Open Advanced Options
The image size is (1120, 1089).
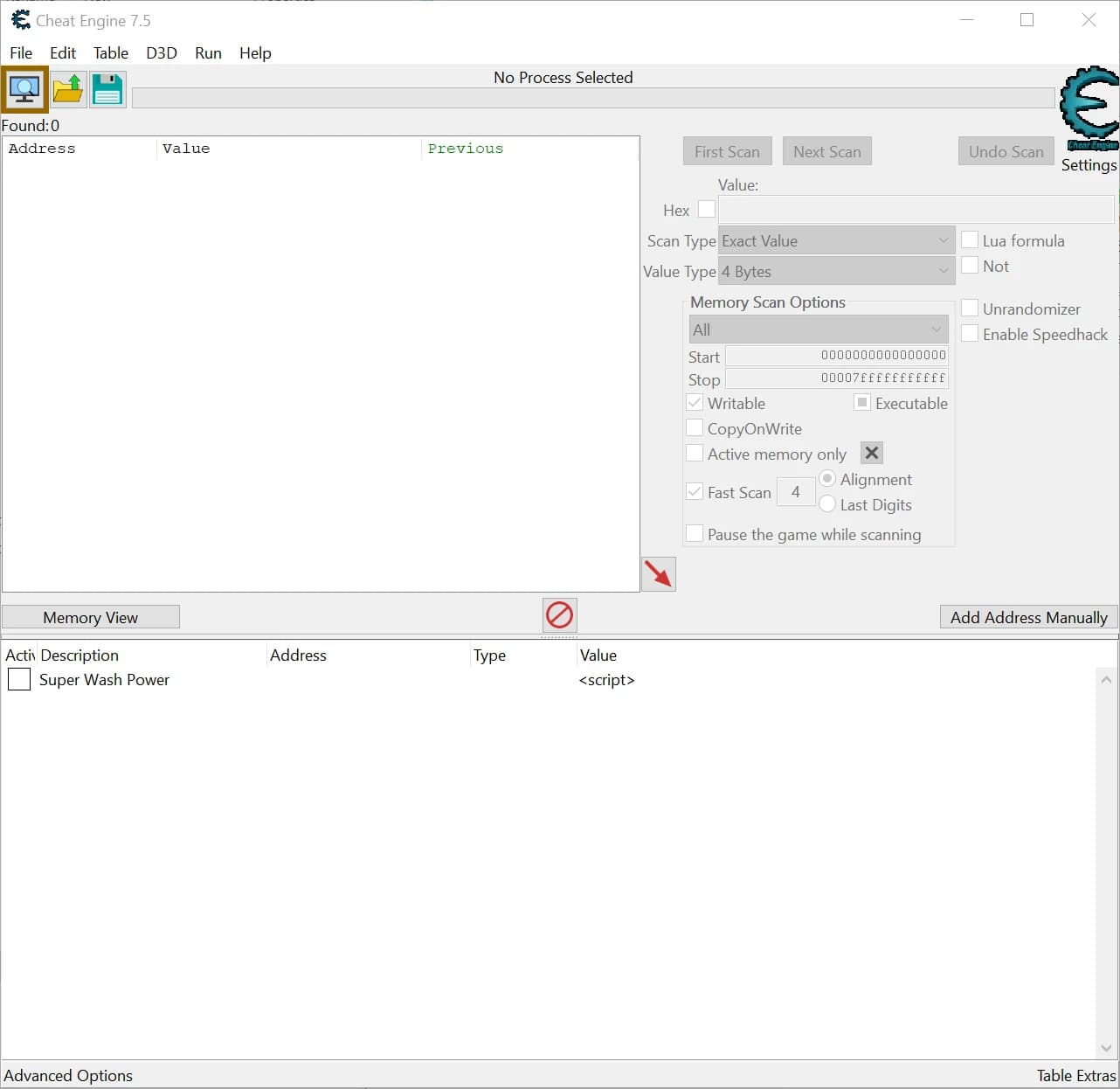(x=68, y=1075)
